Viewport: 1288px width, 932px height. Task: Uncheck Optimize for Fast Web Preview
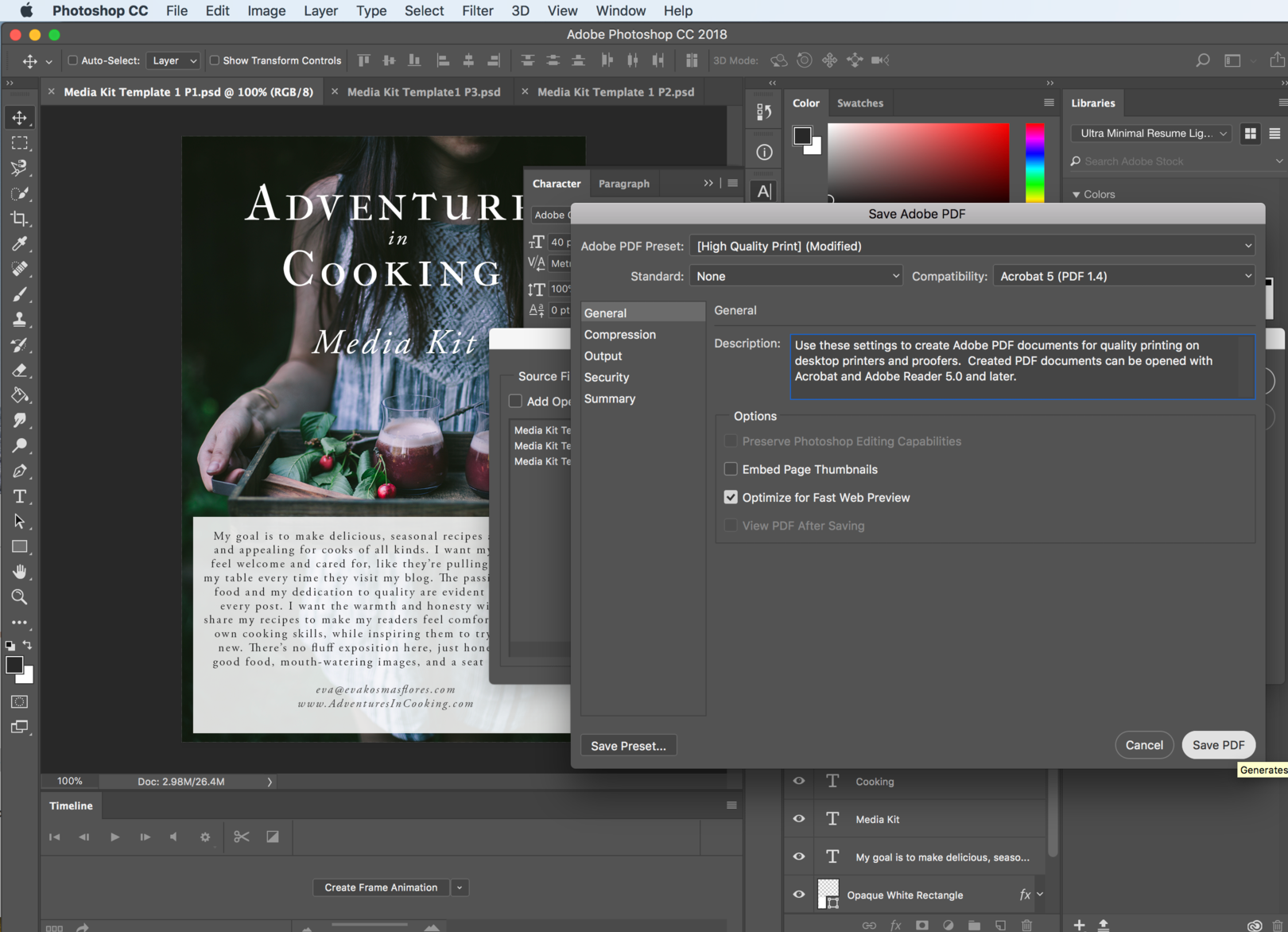[x=731, y=497]
